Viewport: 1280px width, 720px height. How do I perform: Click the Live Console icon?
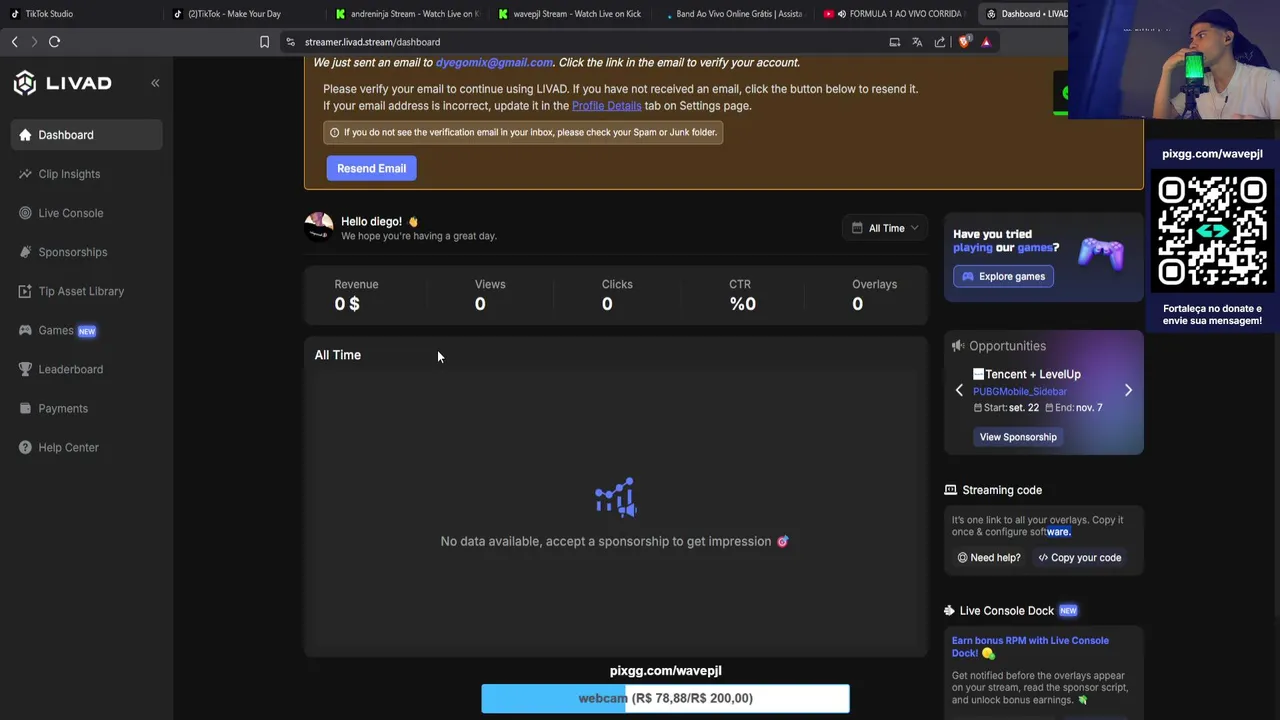tap(25, 213)
